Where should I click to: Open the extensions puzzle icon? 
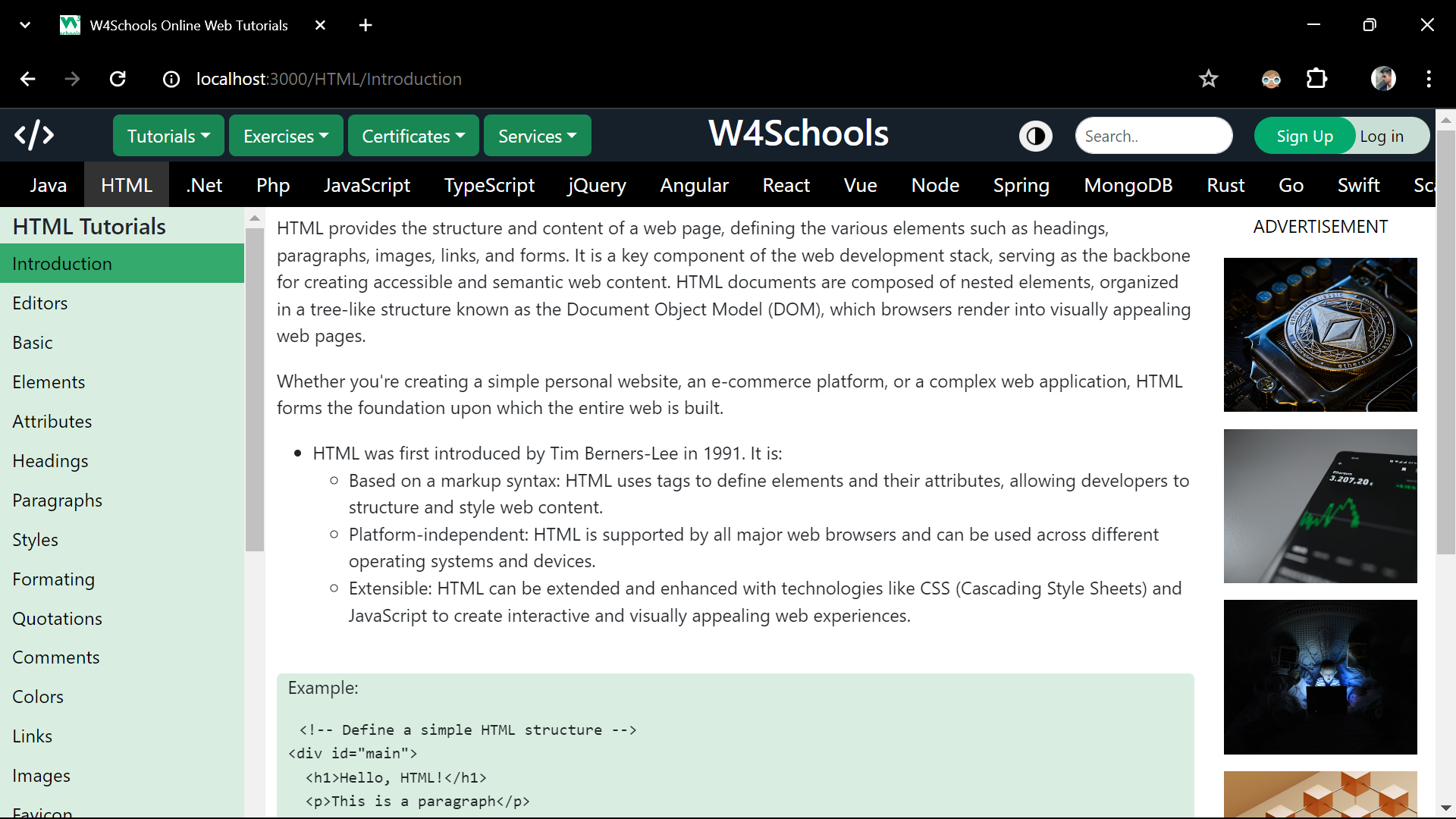(x=1317, y=79)
